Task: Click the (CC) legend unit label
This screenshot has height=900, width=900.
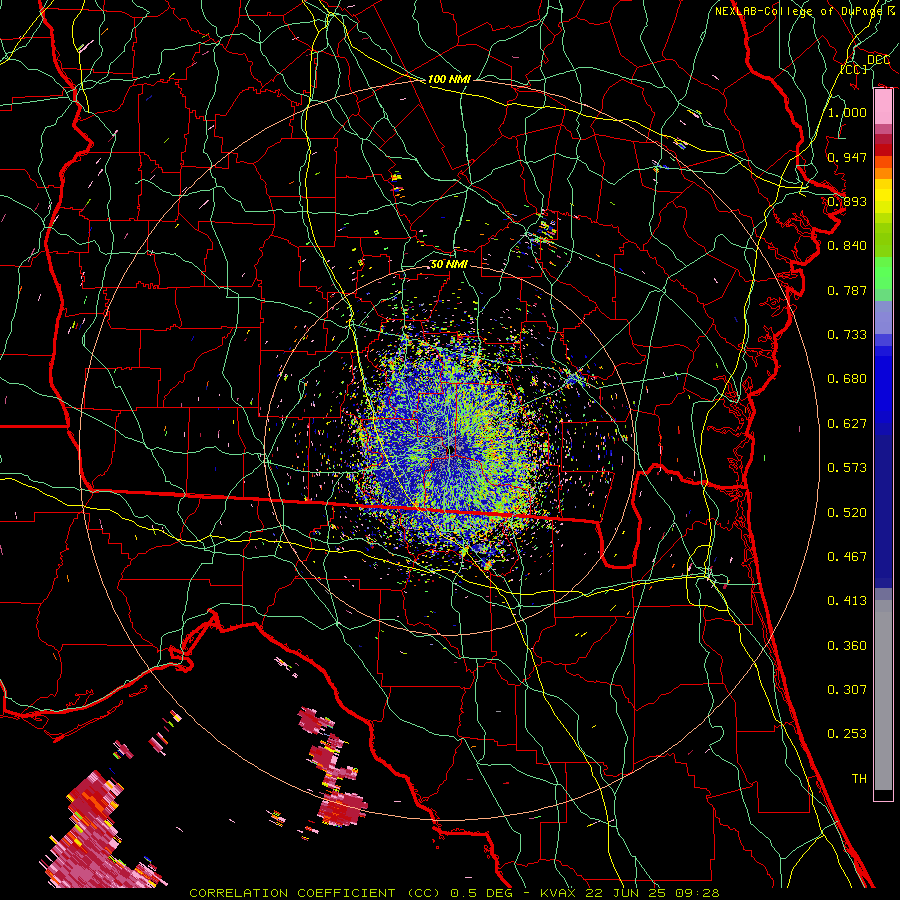Action: 854,69
